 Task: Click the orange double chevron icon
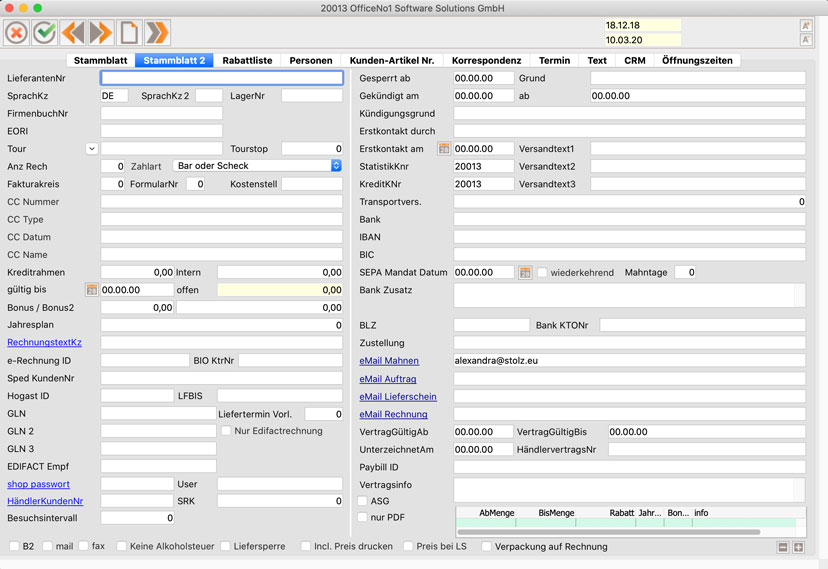tap(157, 33)
